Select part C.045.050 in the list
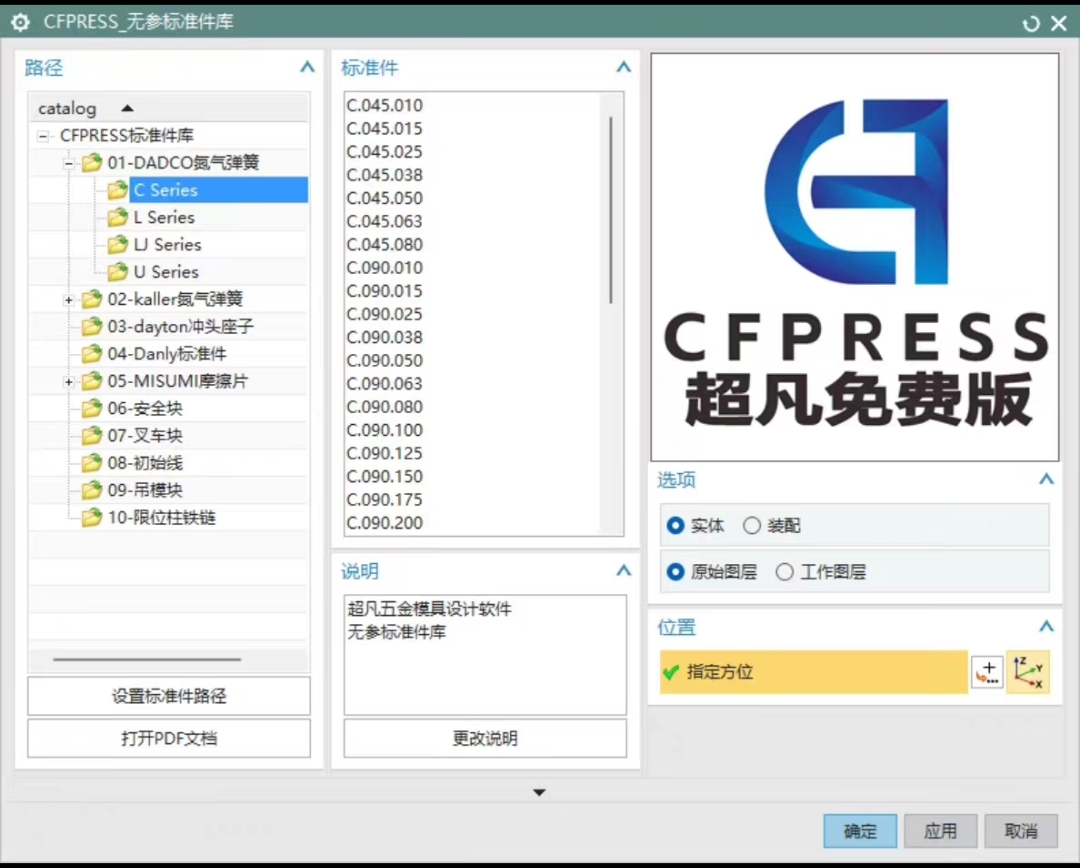The height and width of the screenshot is (868, 1080). (x=384, y=198)
